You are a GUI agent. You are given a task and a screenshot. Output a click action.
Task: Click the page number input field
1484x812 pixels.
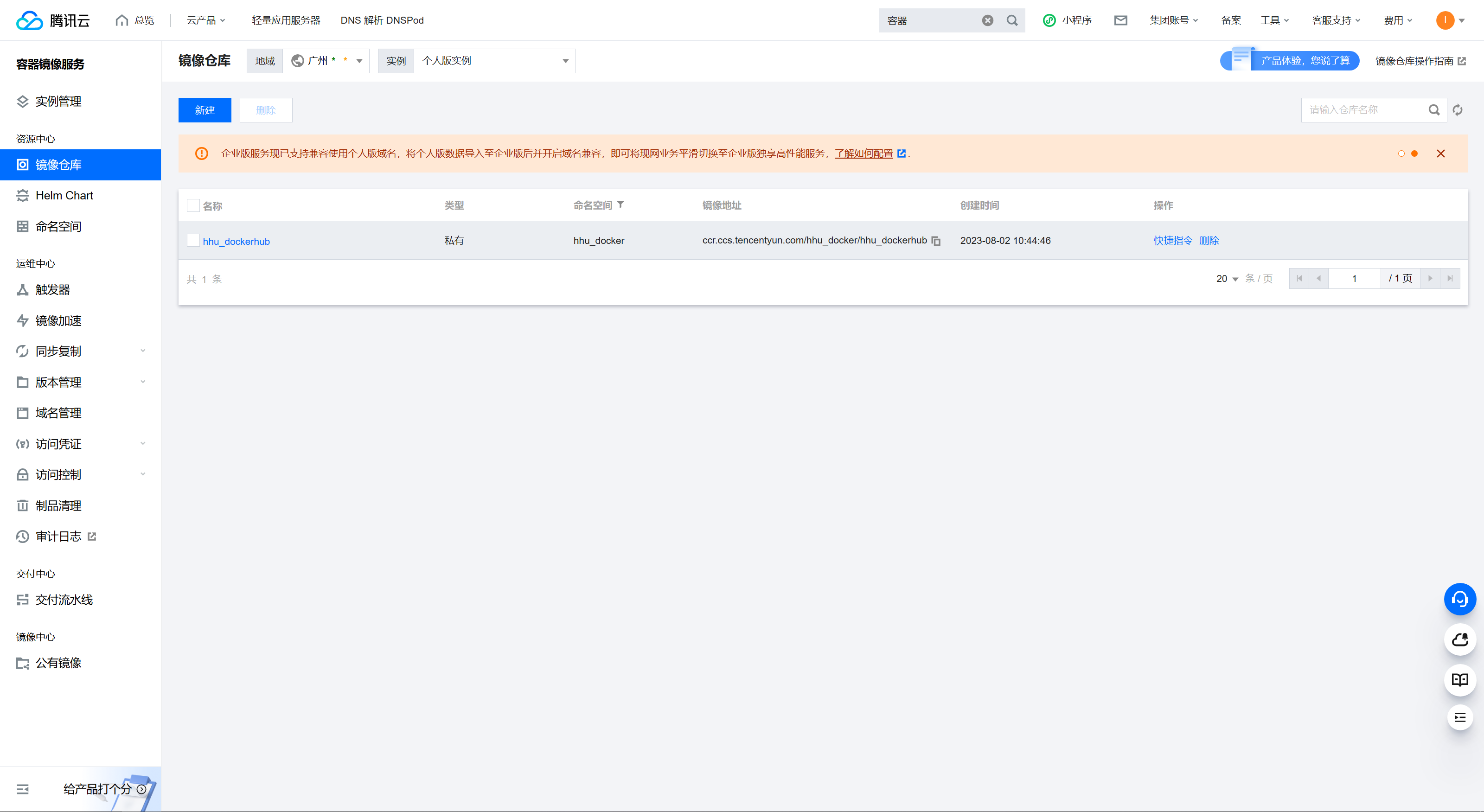1354,278
